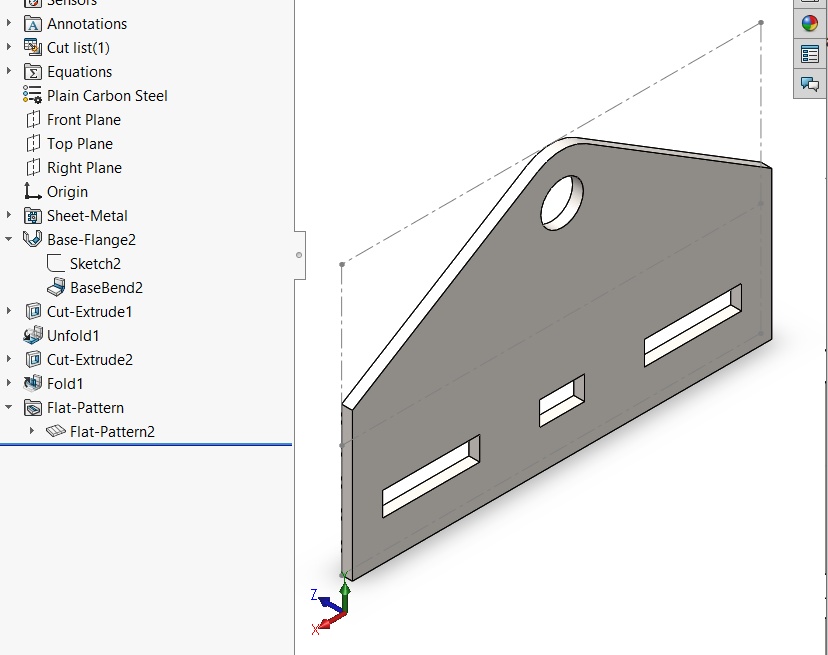Click the Plain Carbon Steel material icon
828x655 pixels.
[32, 96]
